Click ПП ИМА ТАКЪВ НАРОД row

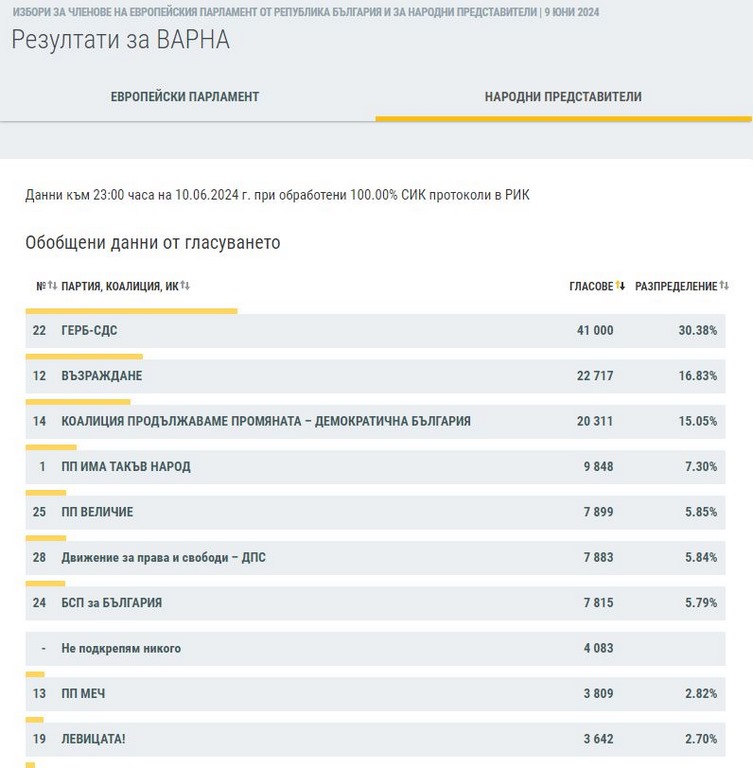coord(375,467)
